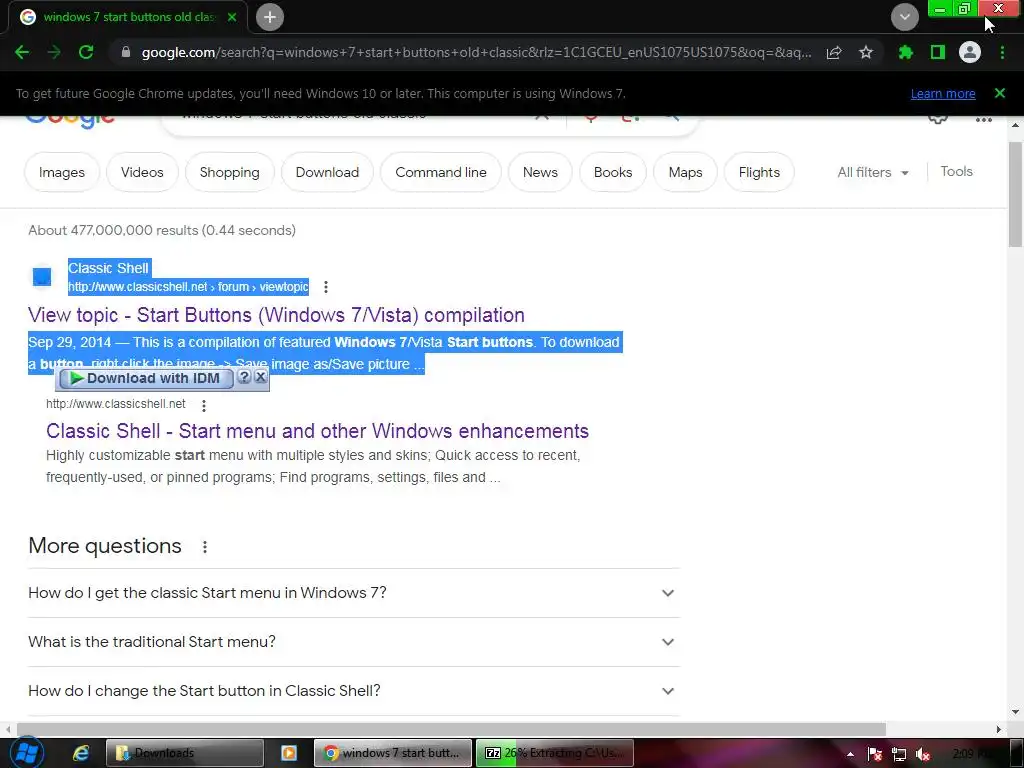
Task: Click the address bar URL
Action: click(x=476, y=52)
